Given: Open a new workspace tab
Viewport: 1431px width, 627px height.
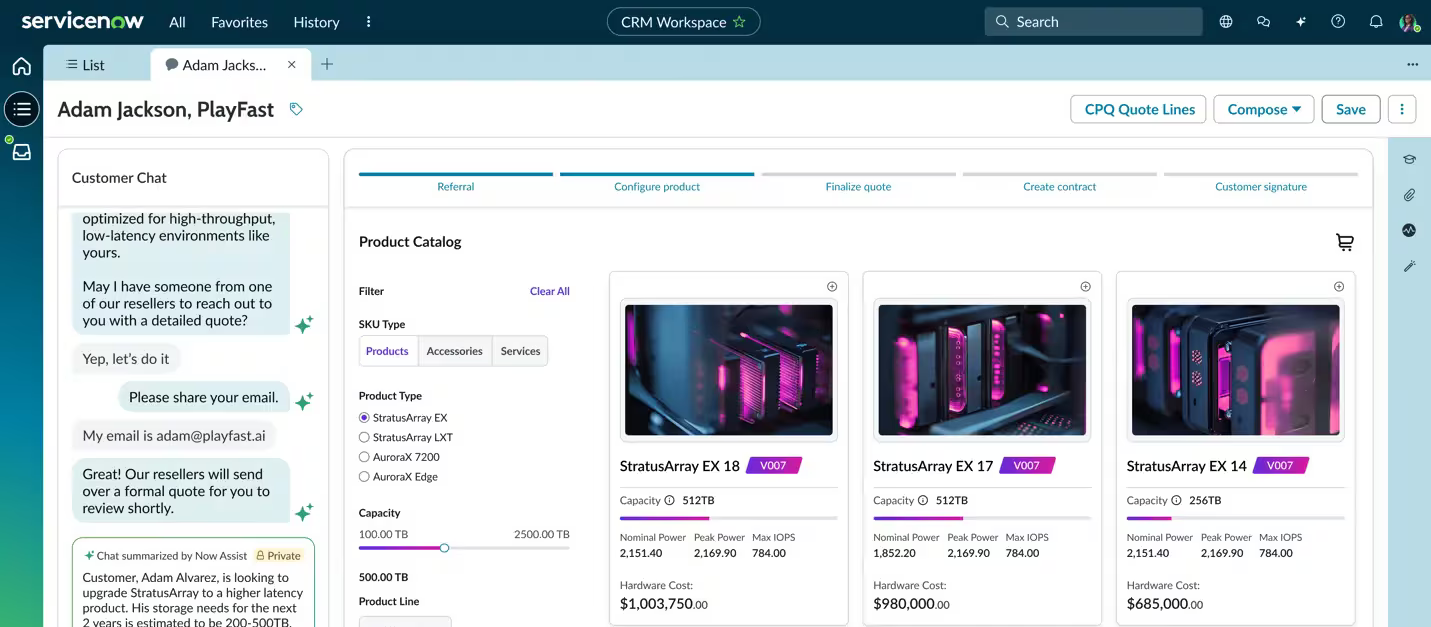Looking at the screenshot, I should (327, 65).
